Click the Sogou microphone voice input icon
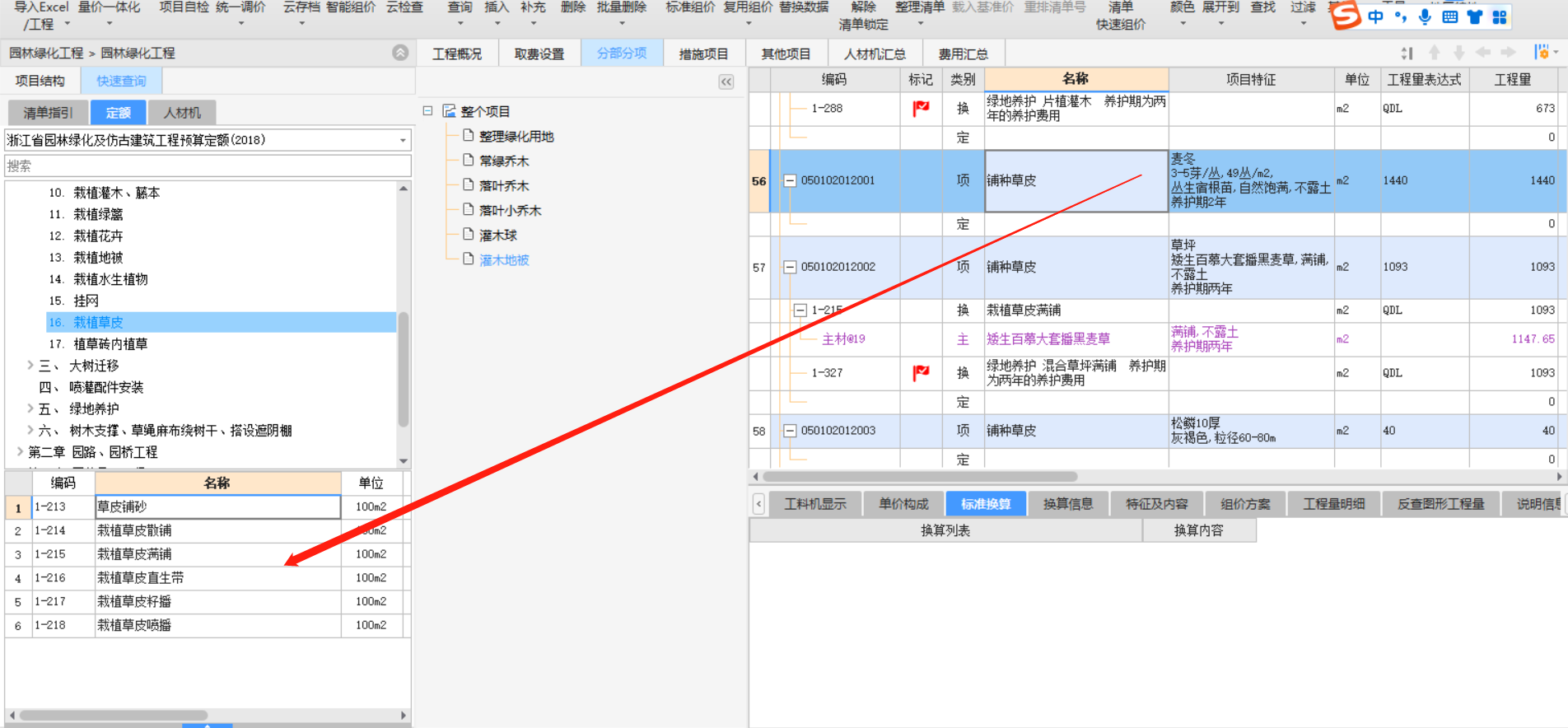1568x728 pixels. coord(1425,16)
